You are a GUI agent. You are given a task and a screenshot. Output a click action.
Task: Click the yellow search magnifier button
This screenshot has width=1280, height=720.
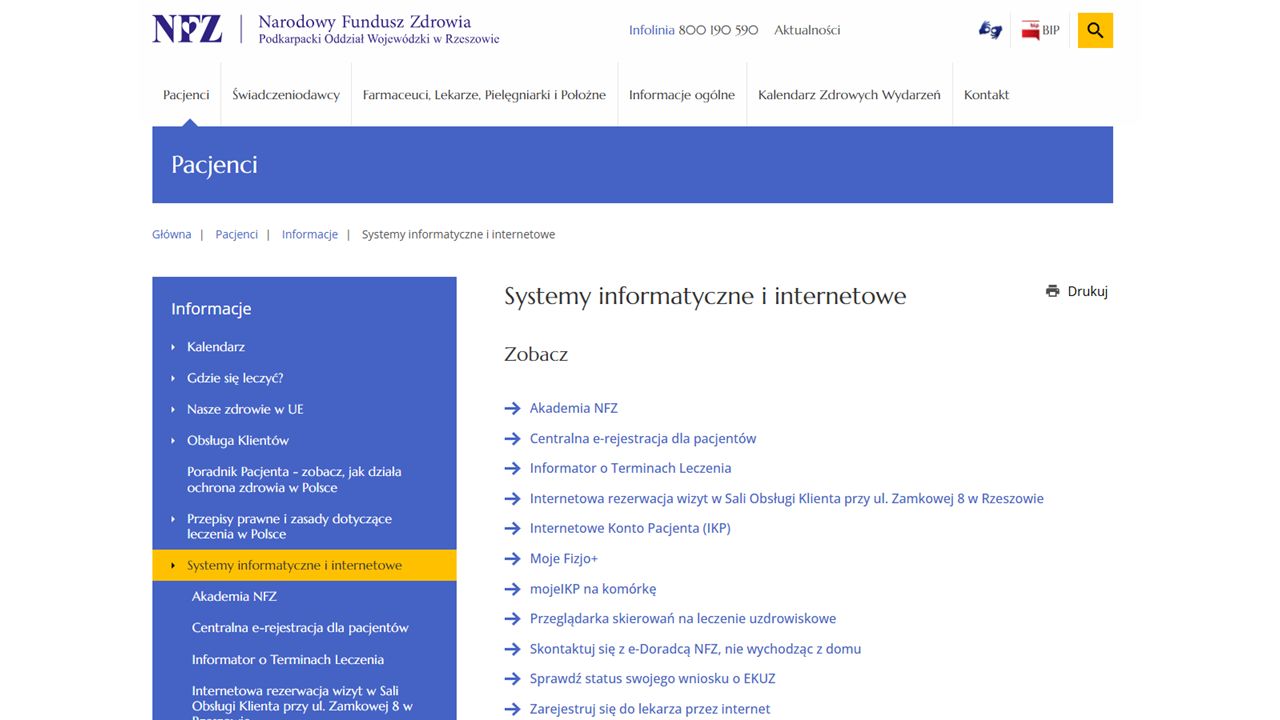(x=1095, y=30)
